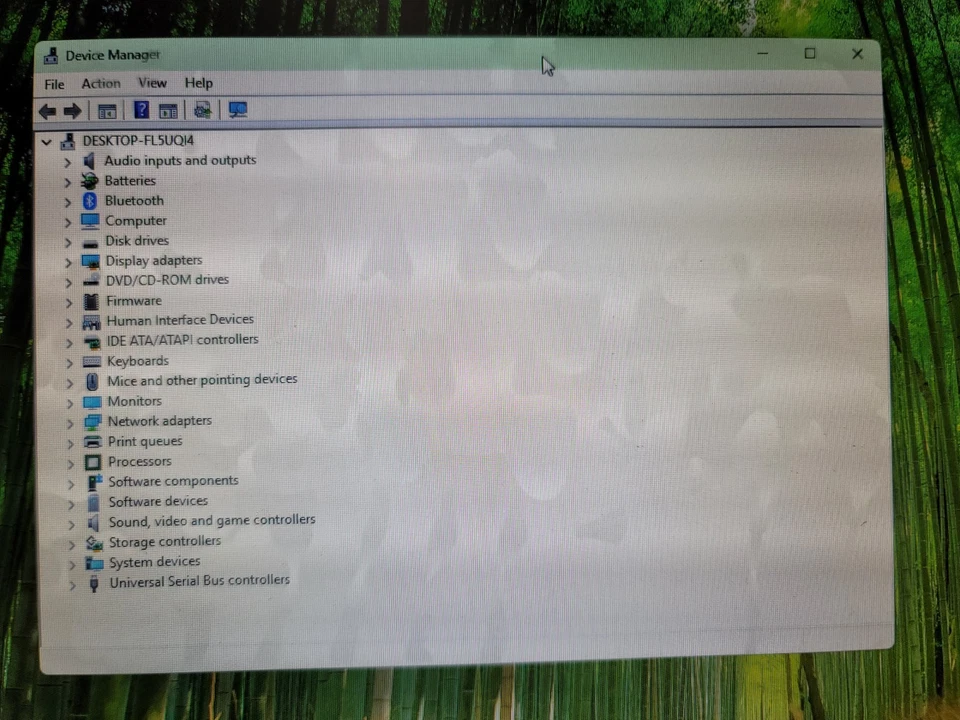Viewport: 960px width, 720px height.
Task: Select the Processors category
Action: (139, 461)
